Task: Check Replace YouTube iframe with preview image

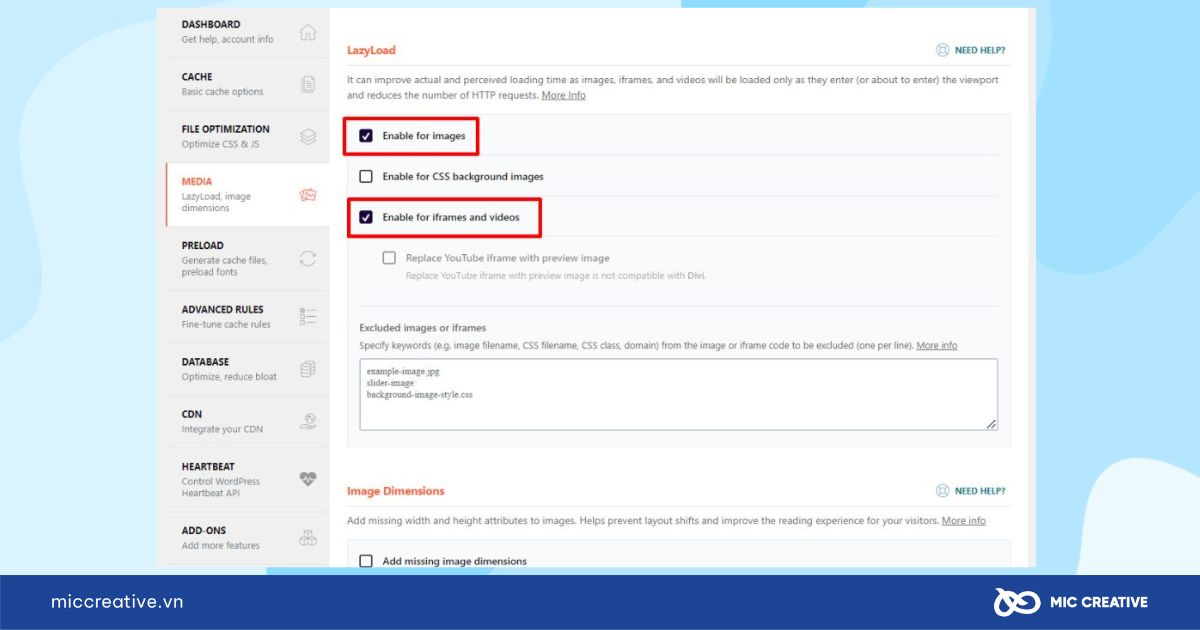Action: point(389,258)
